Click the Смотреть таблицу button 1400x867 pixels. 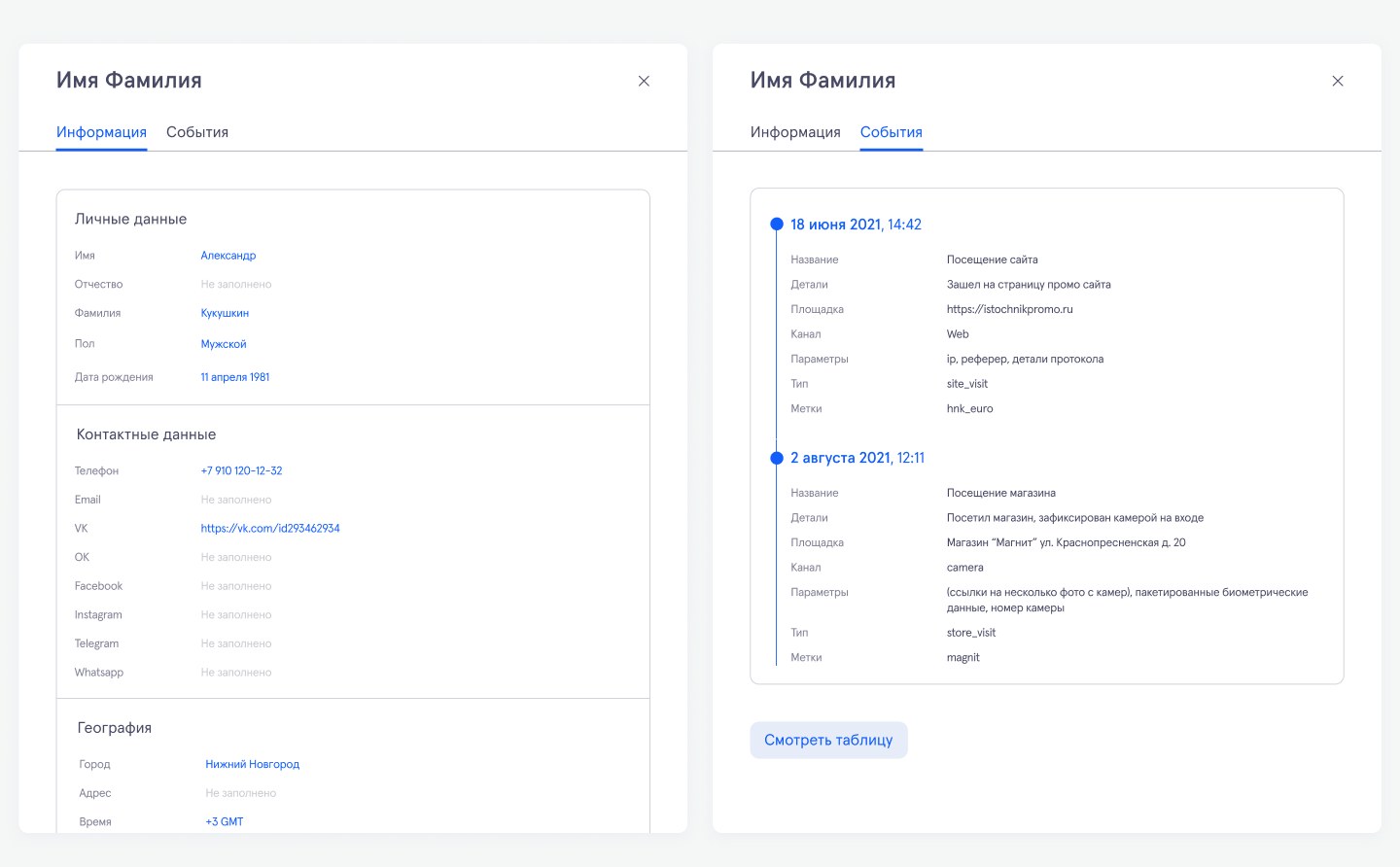tap(828, 740)
